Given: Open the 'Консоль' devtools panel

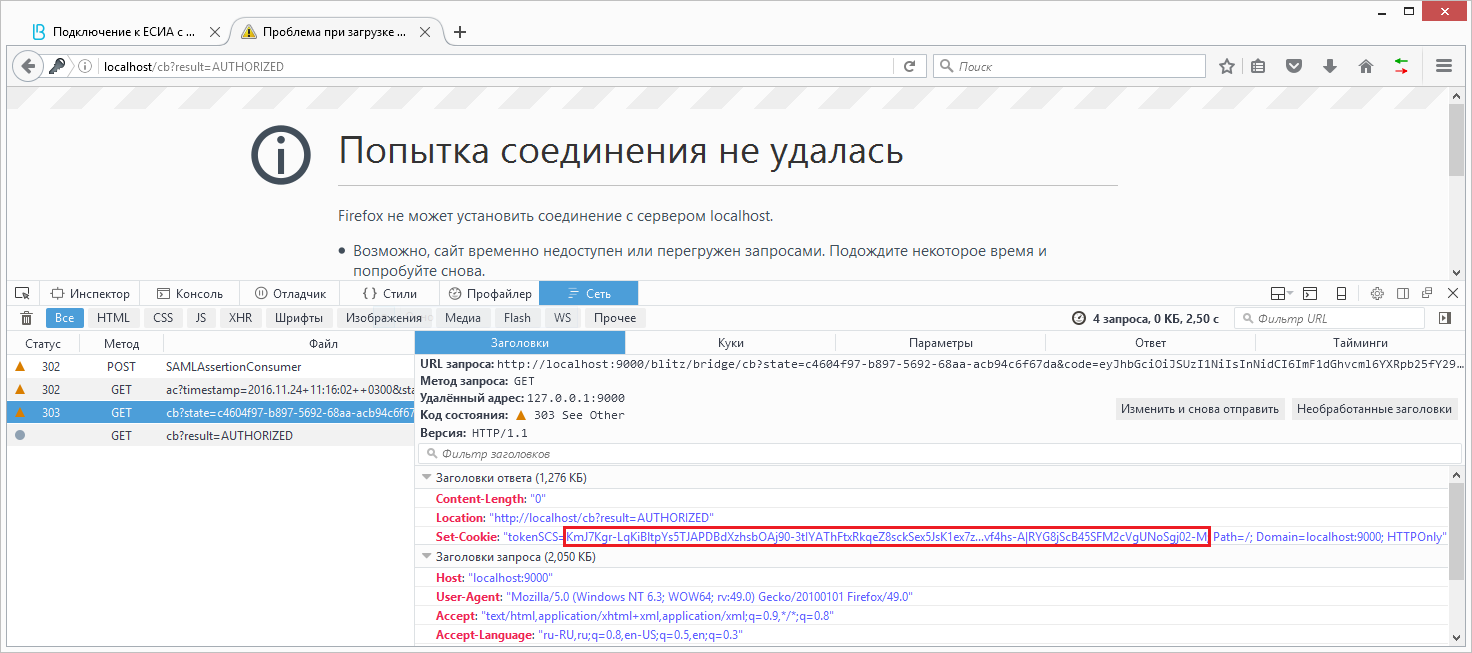Looking at the screenshot, I should [190, 293].
